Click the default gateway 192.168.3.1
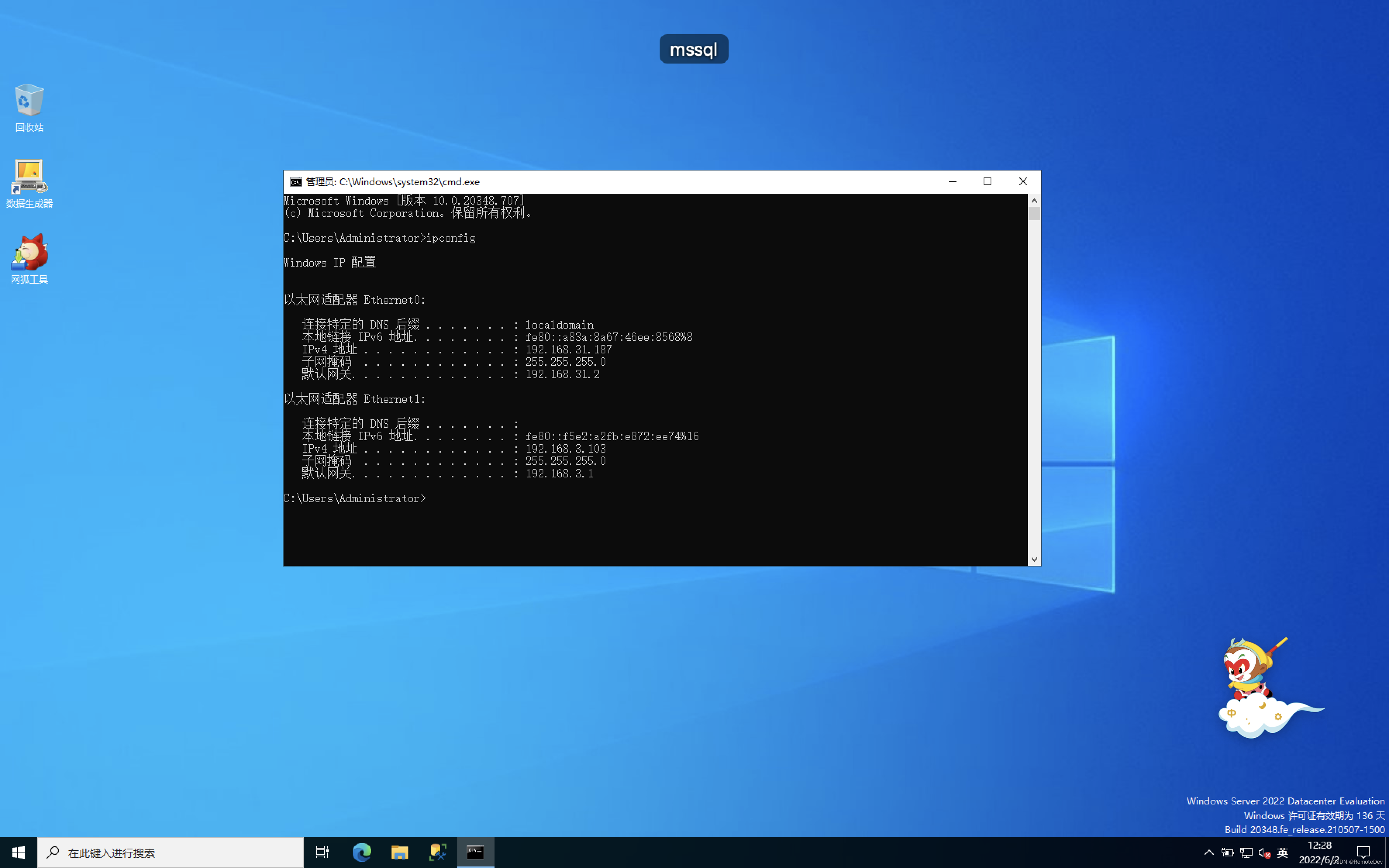Viewport: 1389px width, 868px height. pyautogui.click(x=560, y=474)
